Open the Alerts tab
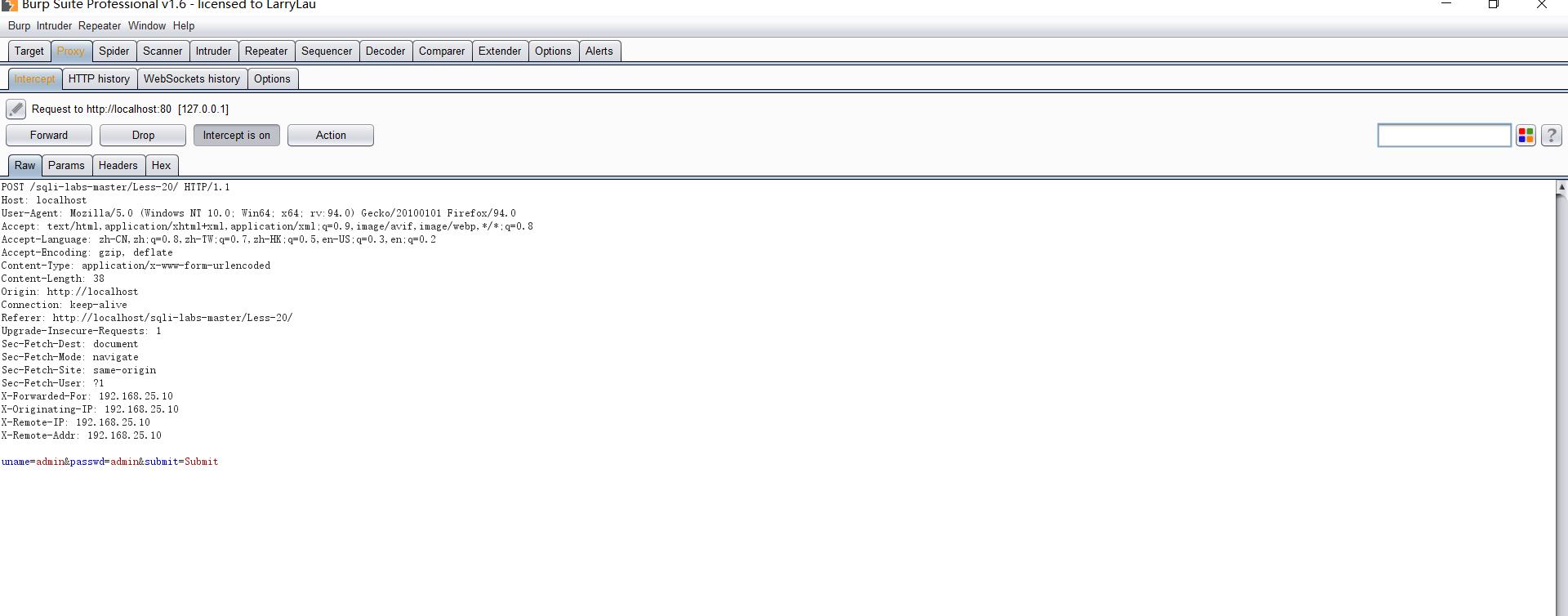 pyautogui.click(x=599, y=51)
